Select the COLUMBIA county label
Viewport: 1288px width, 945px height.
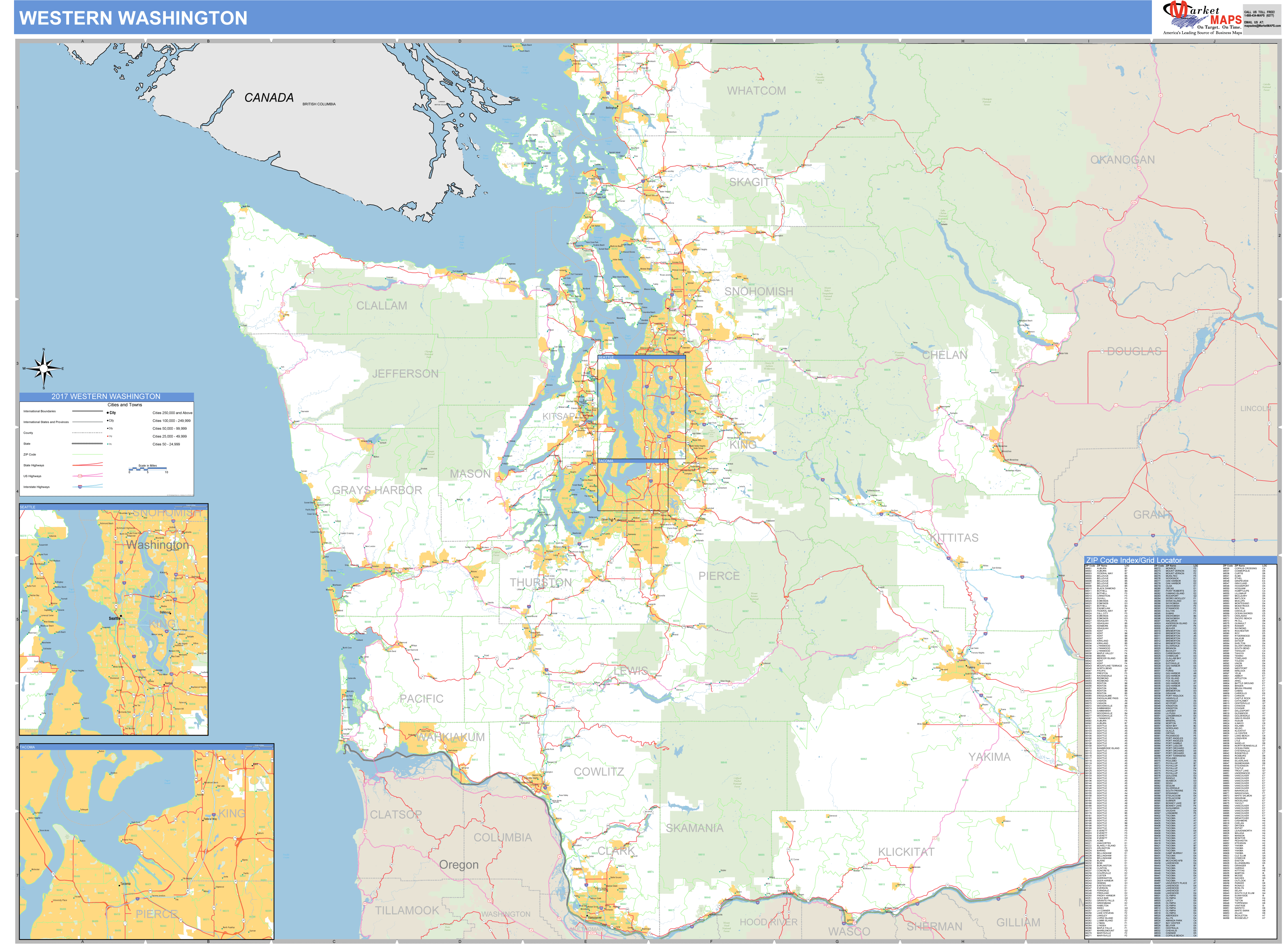[x=502, y=838]
